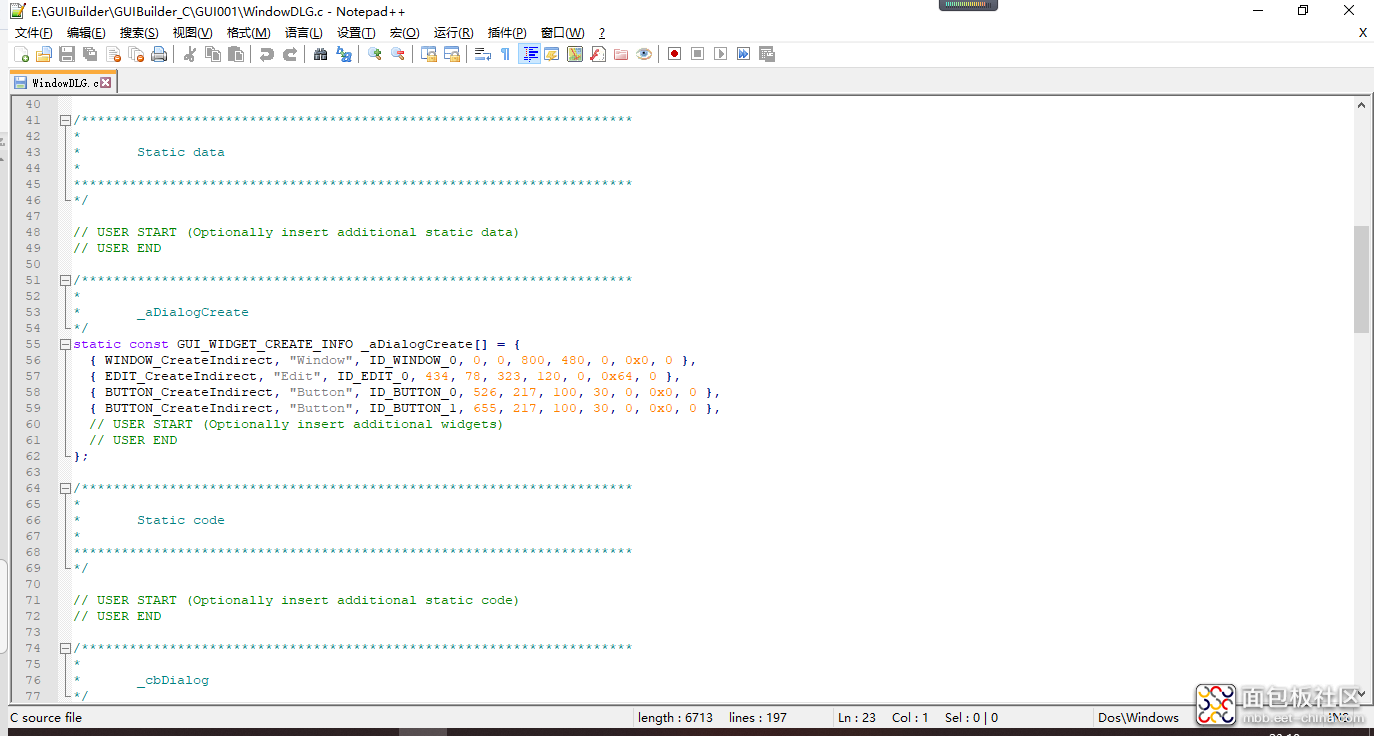Click 'length : 6713' in status bar
Screen dimensions: 1374x736
pyautogui.click(x=675, y=717)
